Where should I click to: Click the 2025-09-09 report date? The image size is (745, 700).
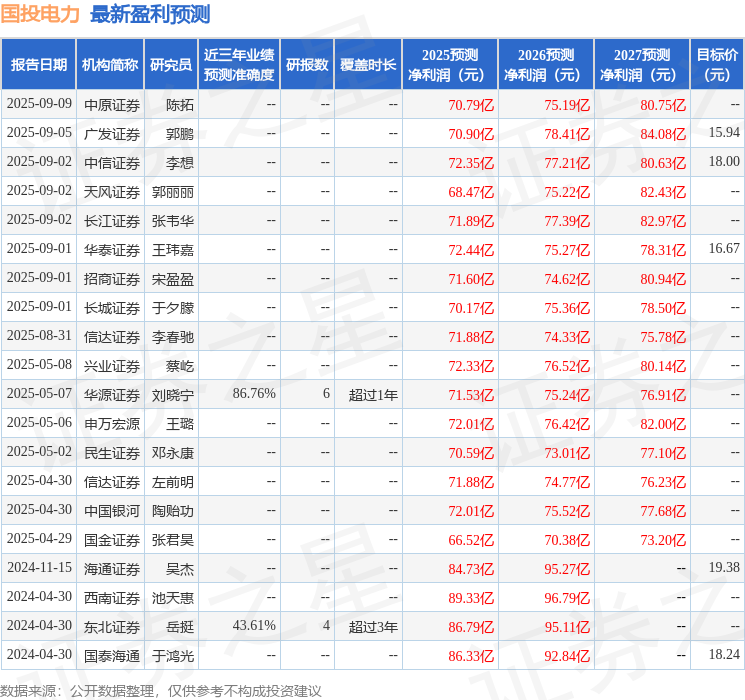(39, 104)
